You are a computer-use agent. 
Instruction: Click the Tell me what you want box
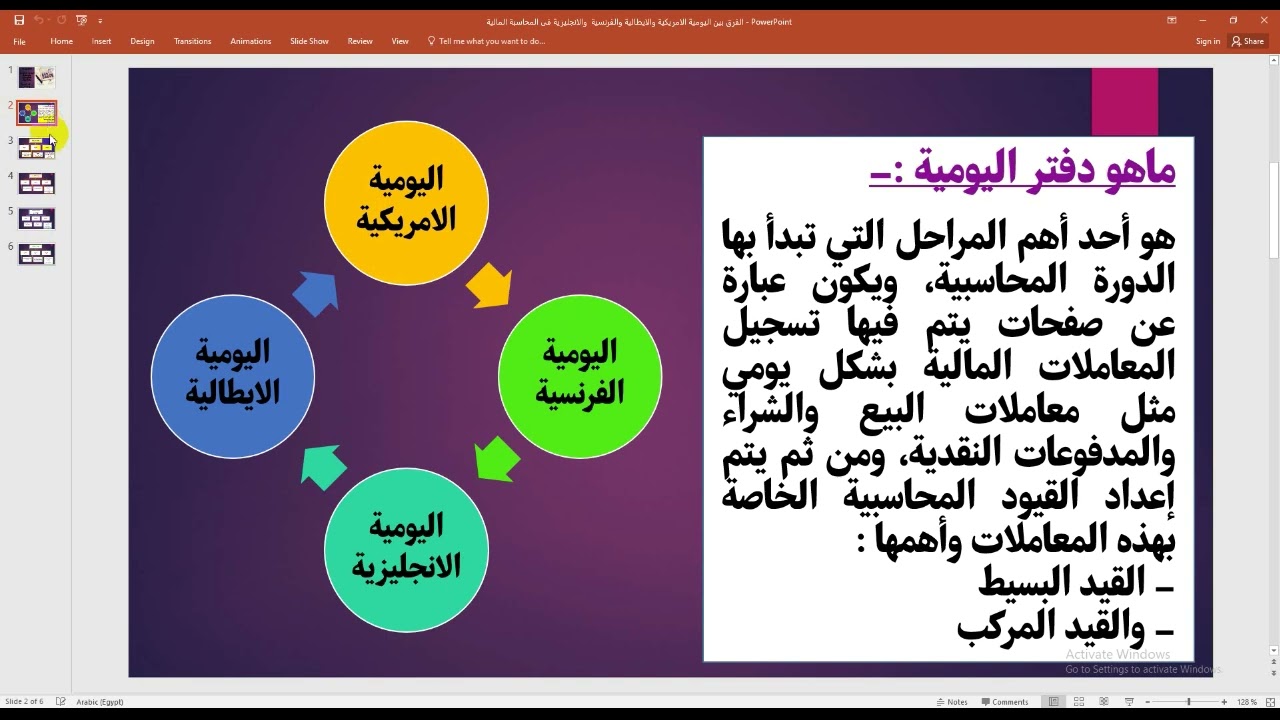point(486,41)
